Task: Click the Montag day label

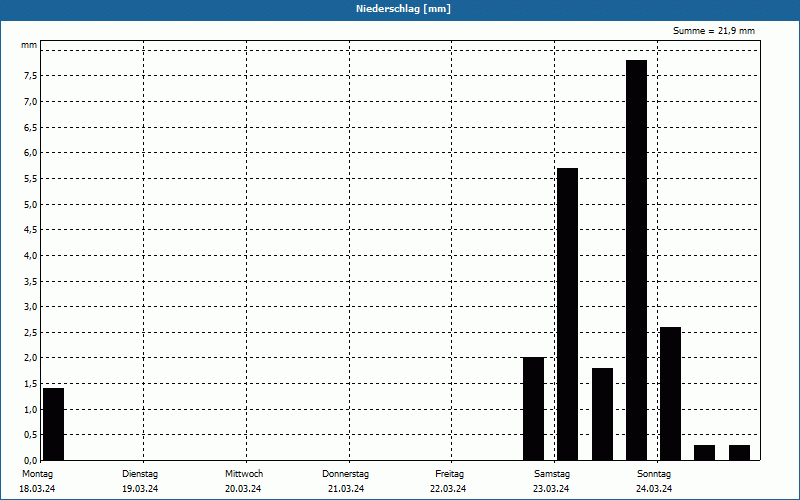Action: point(37,474)
